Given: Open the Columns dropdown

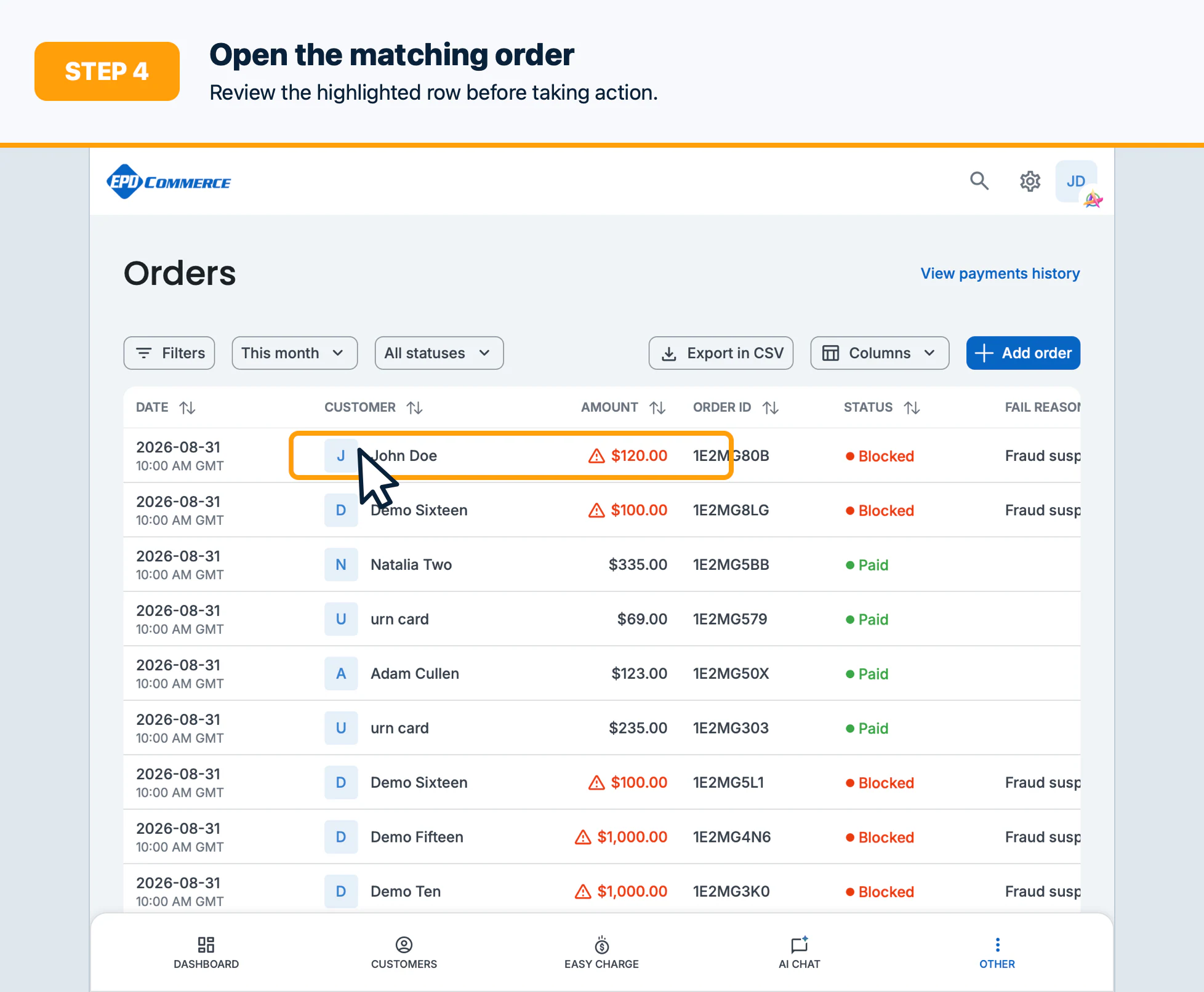Looking at the screenshot, I should click(880, 353).
